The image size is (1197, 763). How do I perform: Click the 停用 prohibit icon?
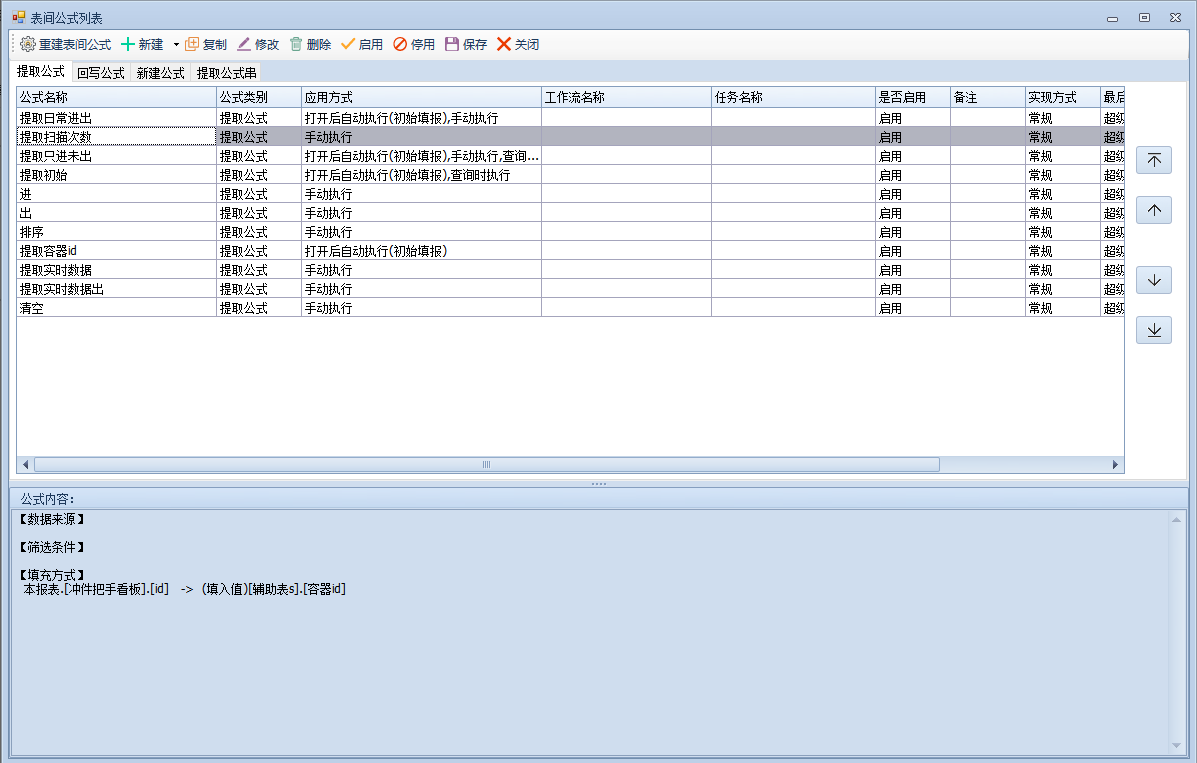(400, 45)
